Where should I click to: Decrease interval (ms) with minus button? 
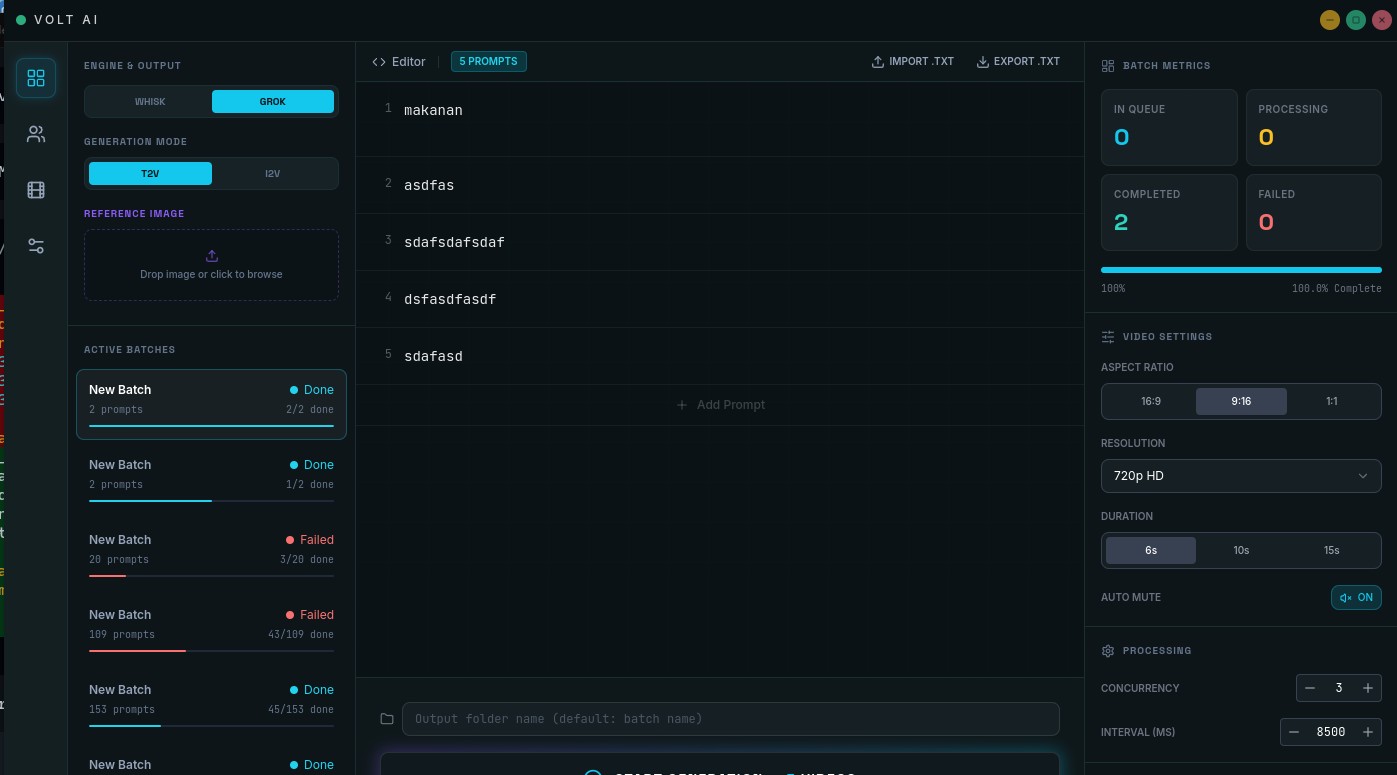[x=1294, y=732]
